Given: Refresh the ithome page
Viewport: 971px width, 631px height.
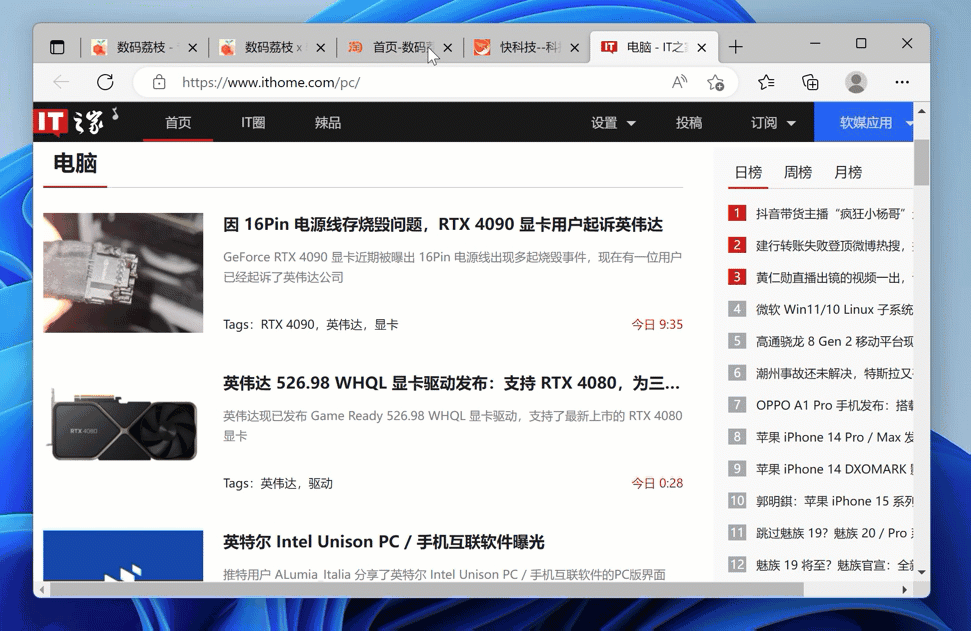Looking at the screenshot, I should pos(105,82).
